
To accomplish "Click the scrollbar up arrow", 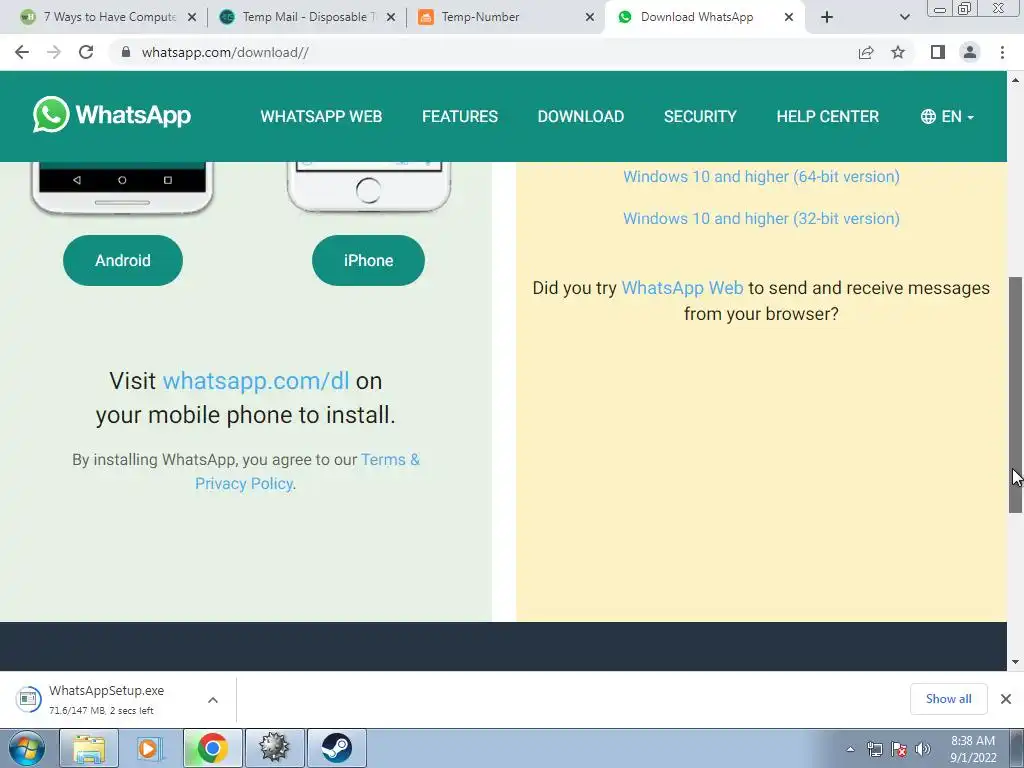I will (x=1016, y=80).
